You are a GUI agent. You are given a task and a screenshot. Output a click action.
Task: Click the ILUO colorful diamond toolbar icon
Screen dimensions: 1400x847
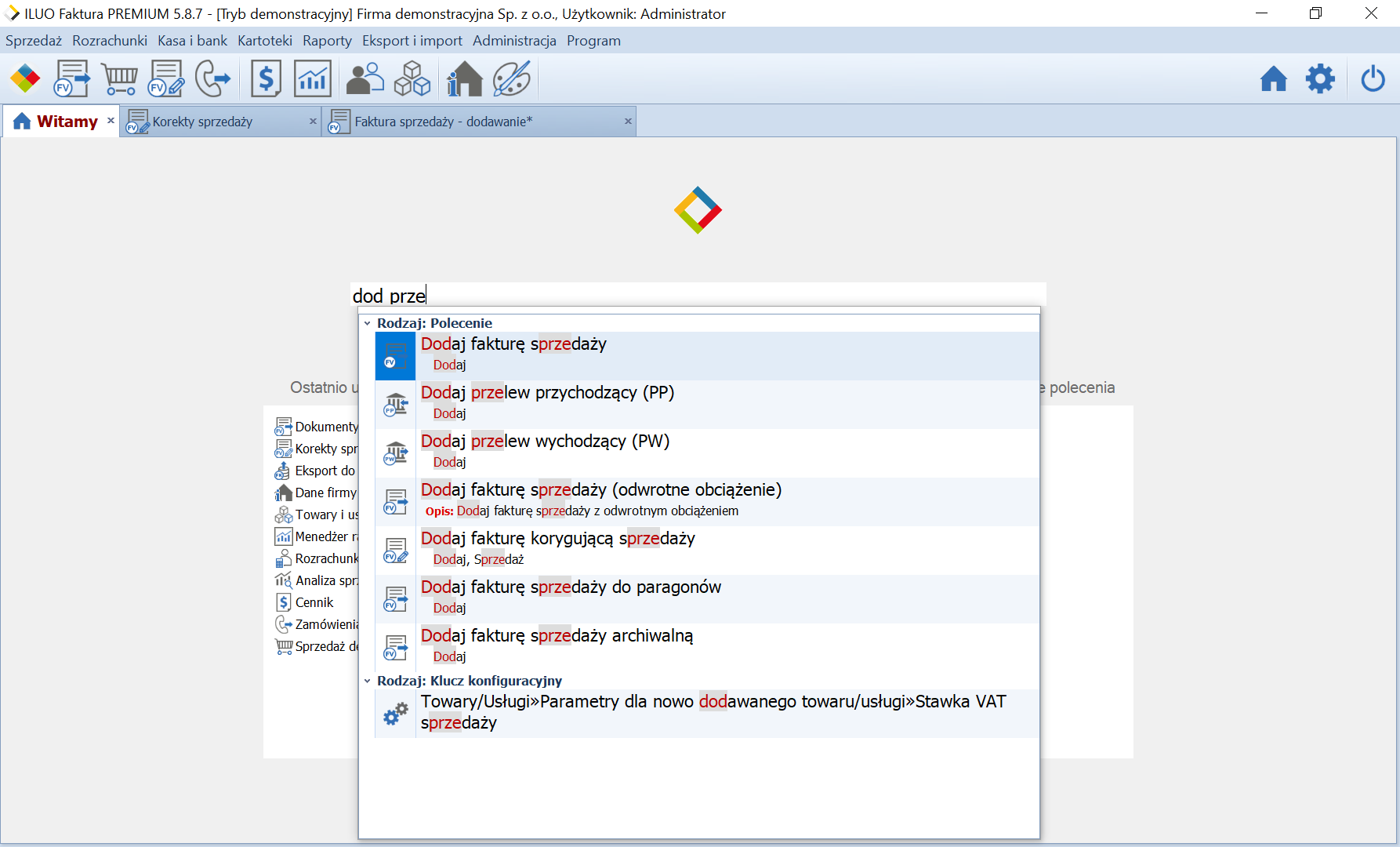coord(25,79)
